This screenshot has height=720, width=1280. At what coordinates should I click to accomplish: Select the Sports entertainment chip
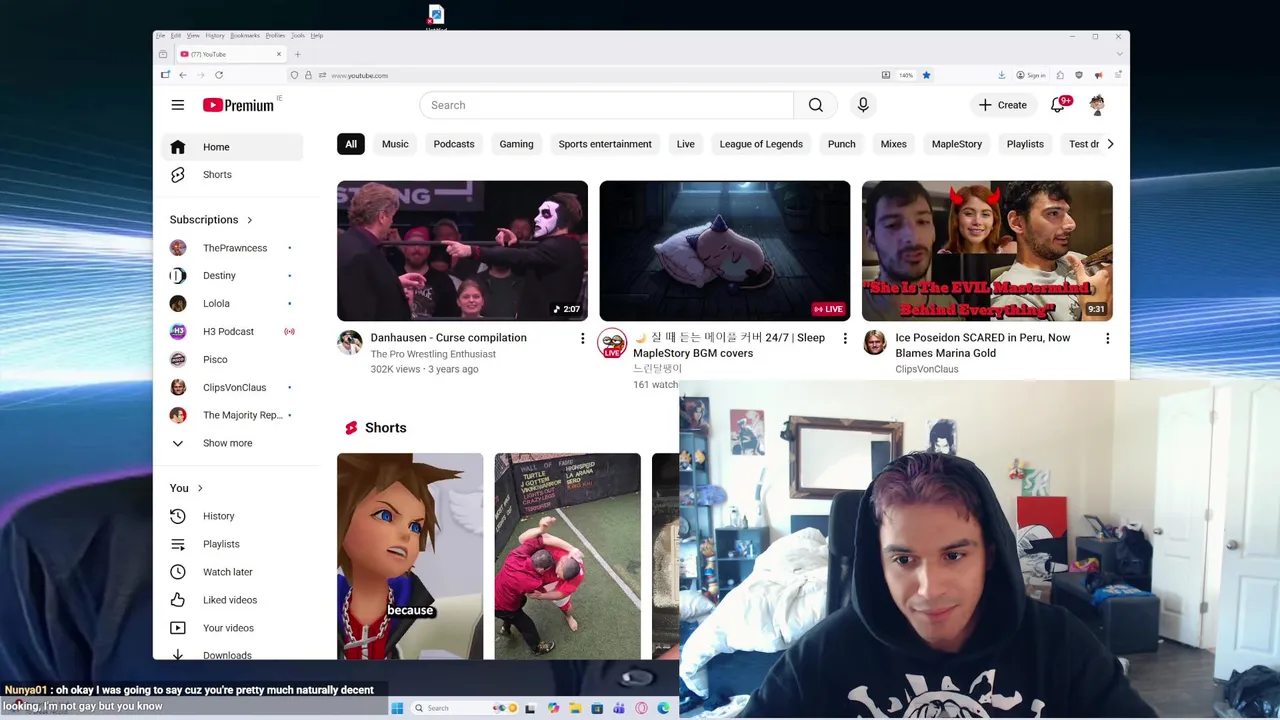coord(605,144)
